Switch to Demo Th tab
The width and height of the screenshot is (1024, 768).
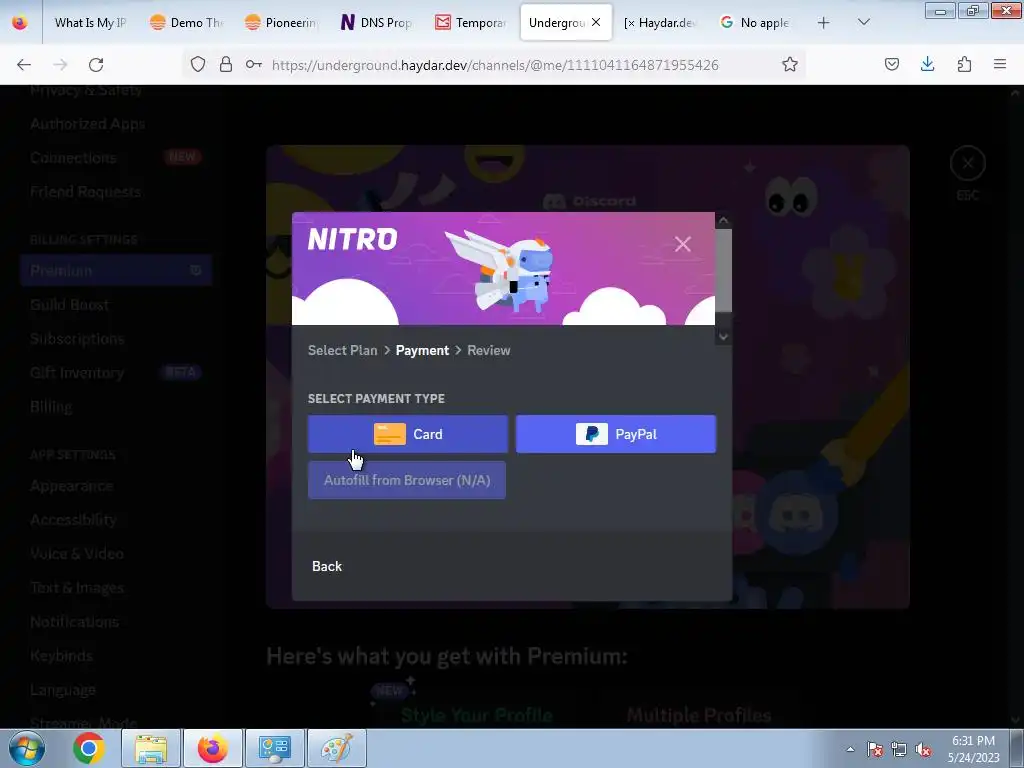[185, 23]
